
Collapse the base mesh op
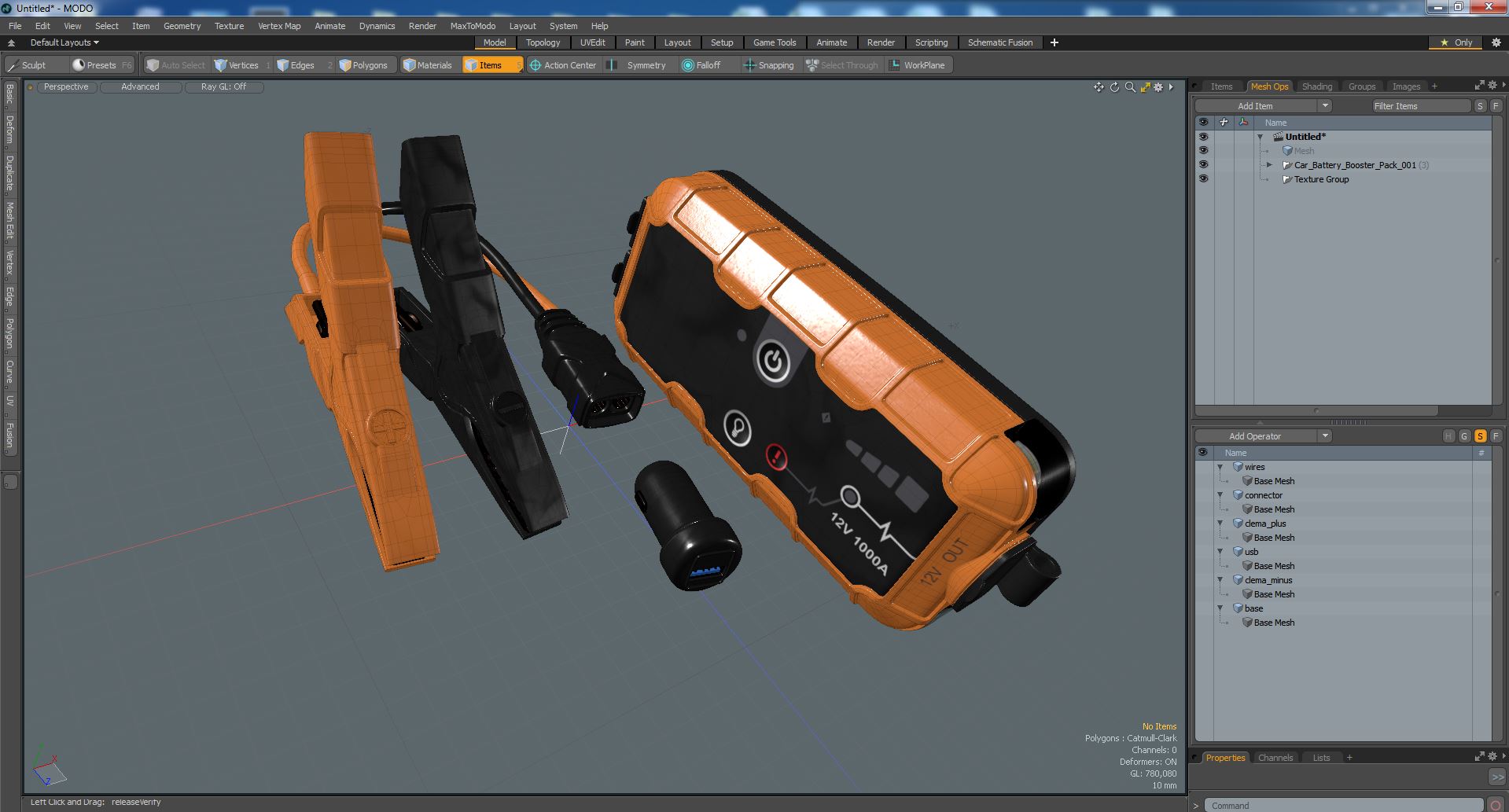[x=1220, y=608]
